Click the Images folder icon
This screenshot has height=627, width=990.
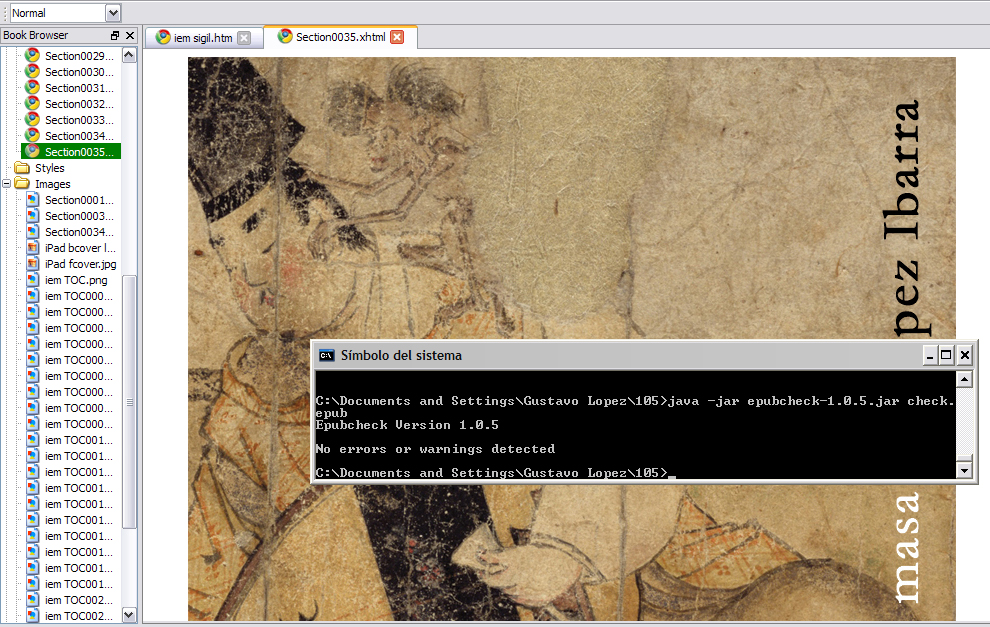point(22,184)
